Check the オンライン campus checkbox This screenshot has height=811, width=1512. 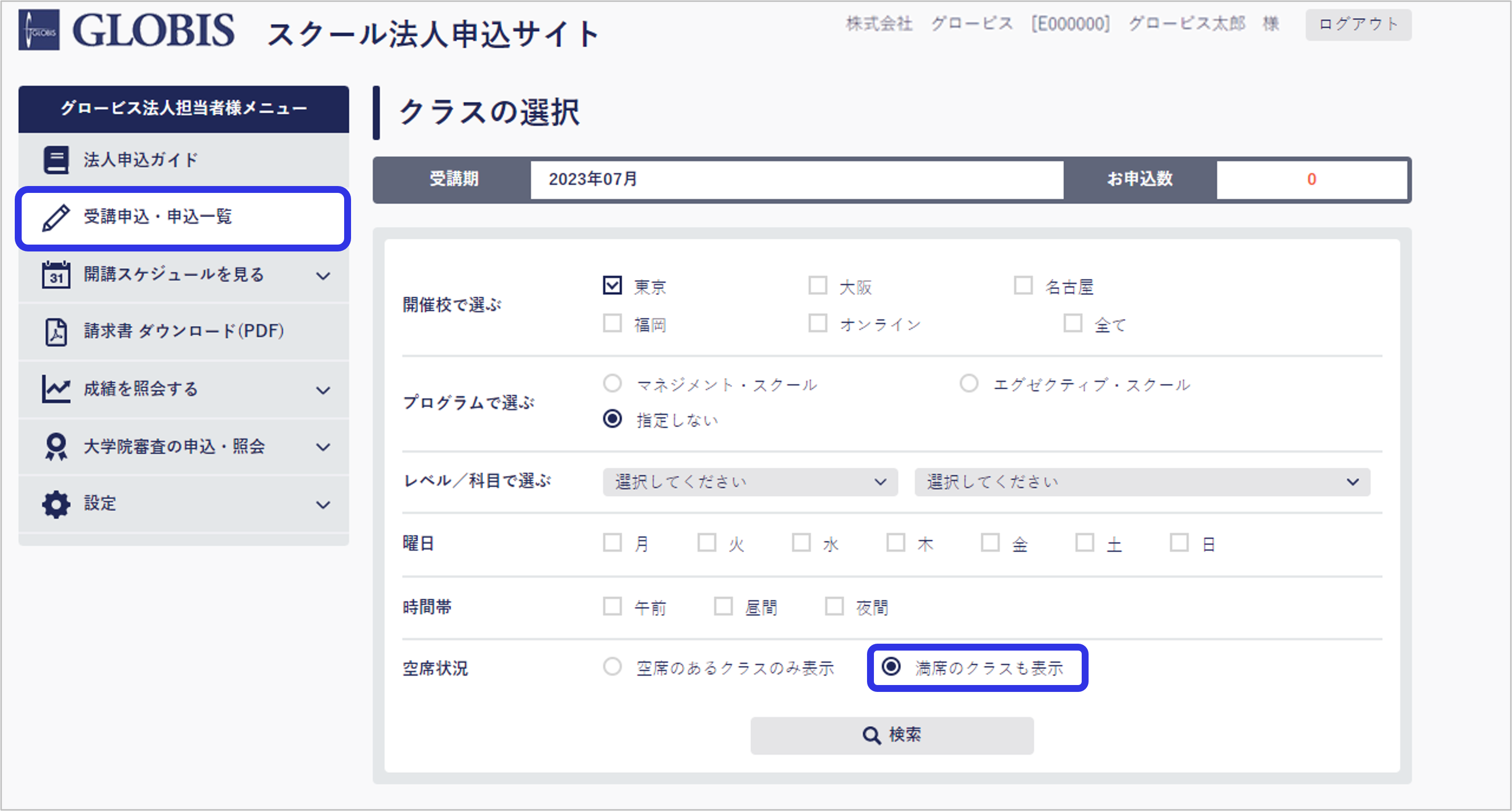click(818, 323)
